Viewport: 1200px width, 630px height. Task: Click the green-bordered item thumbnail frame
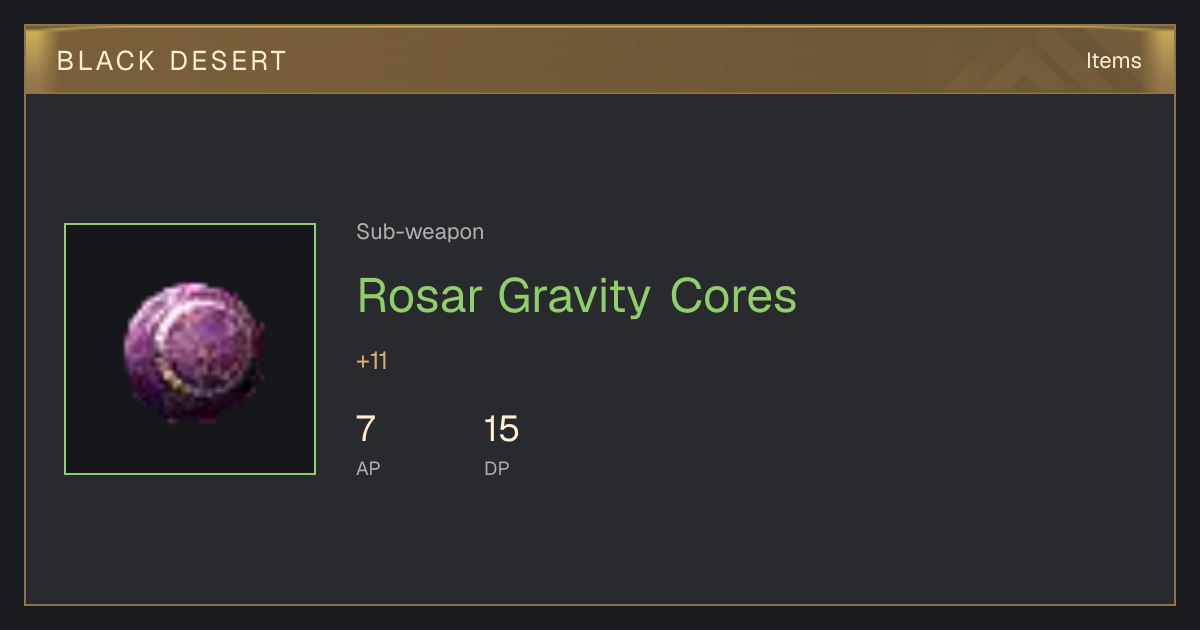pyautogui.click(x=190, y=349)
